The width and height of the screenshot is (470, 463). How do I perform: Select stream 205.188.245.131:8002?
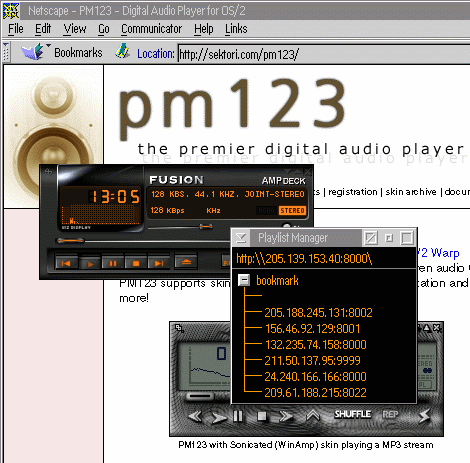318,313
